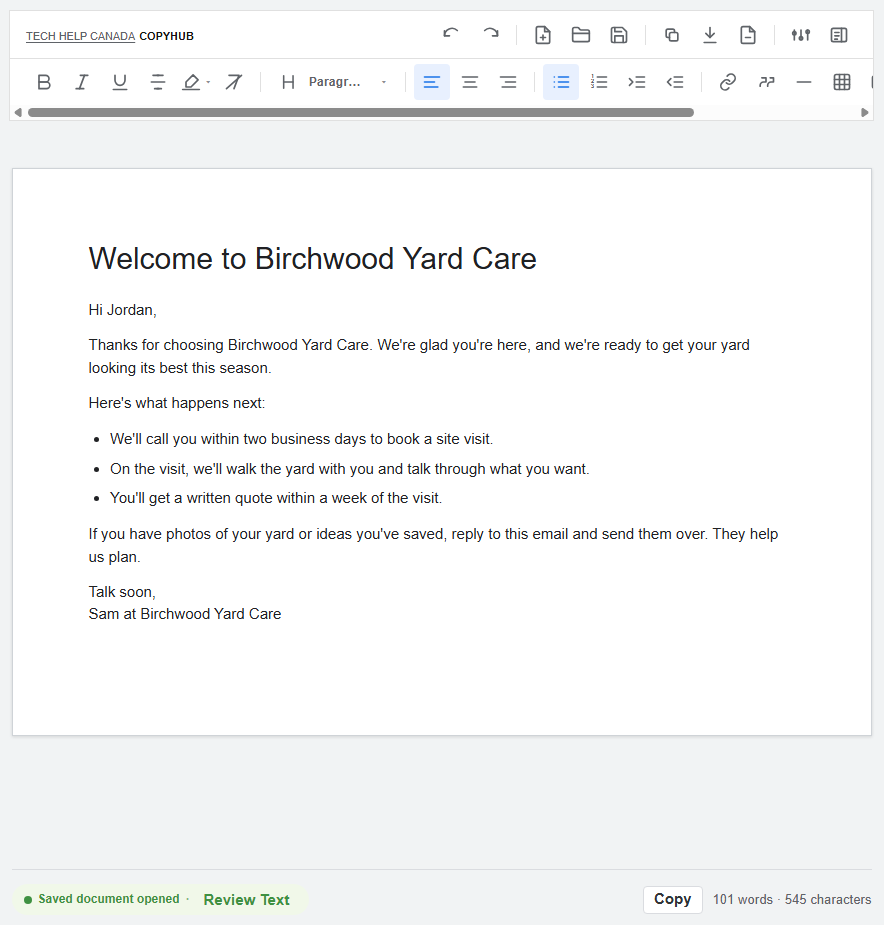Insert a horizontal line
This screenshot has width=884, height=925.
[804, 82]
